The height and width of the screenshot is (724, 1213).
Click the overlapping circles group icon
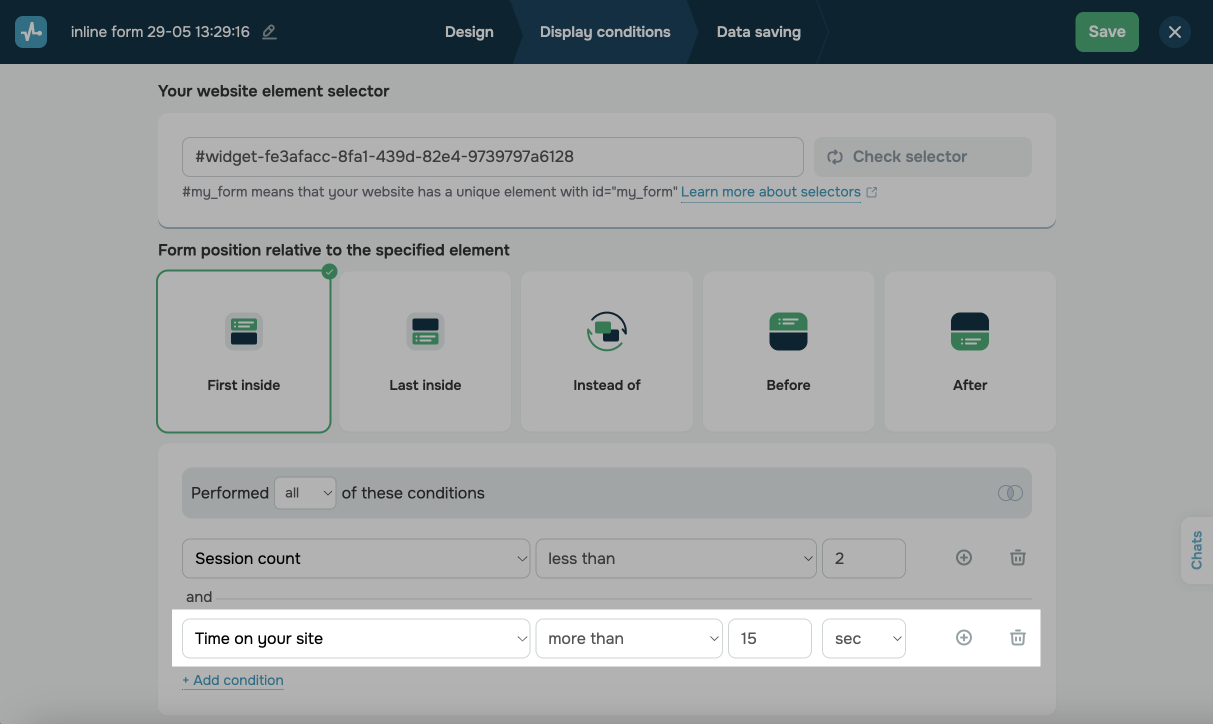pyautogui.click(x=1010, y=493)
